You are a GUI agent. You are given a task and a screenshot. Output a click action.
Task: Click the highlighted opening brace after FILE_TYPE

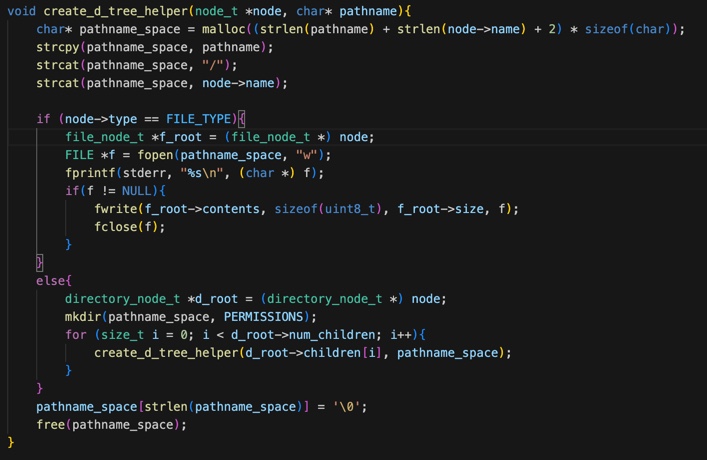click(241, 119)
